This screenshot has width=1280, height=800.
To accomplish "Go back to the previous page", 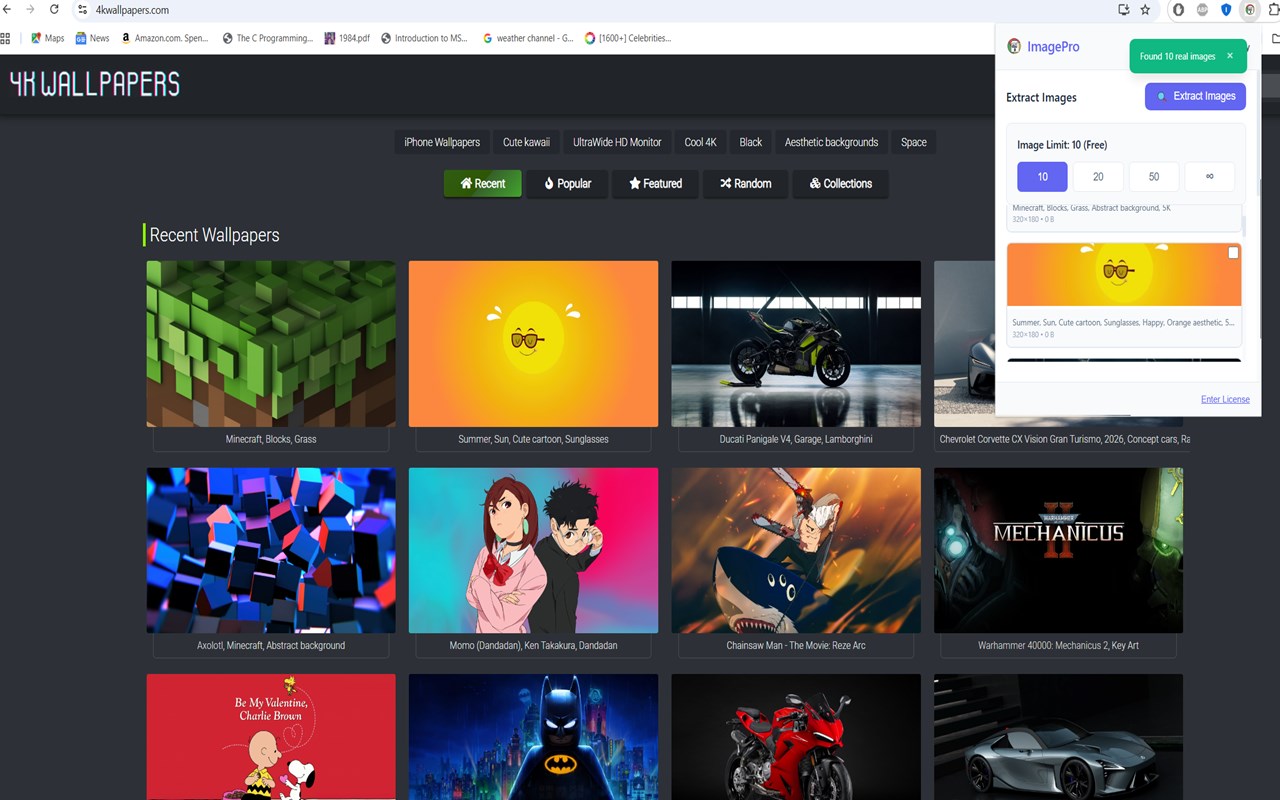I will pyautogui.click(x=7, y=9).
